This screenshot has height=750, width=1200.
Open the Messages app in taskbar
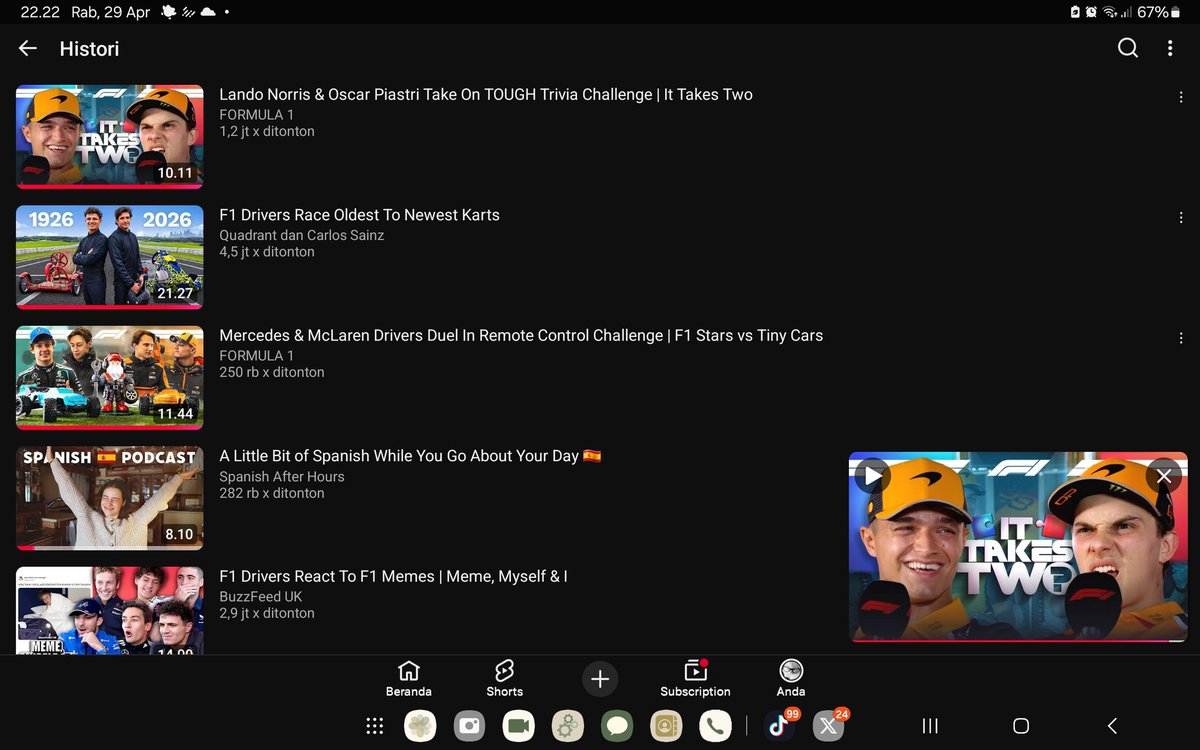617,726
